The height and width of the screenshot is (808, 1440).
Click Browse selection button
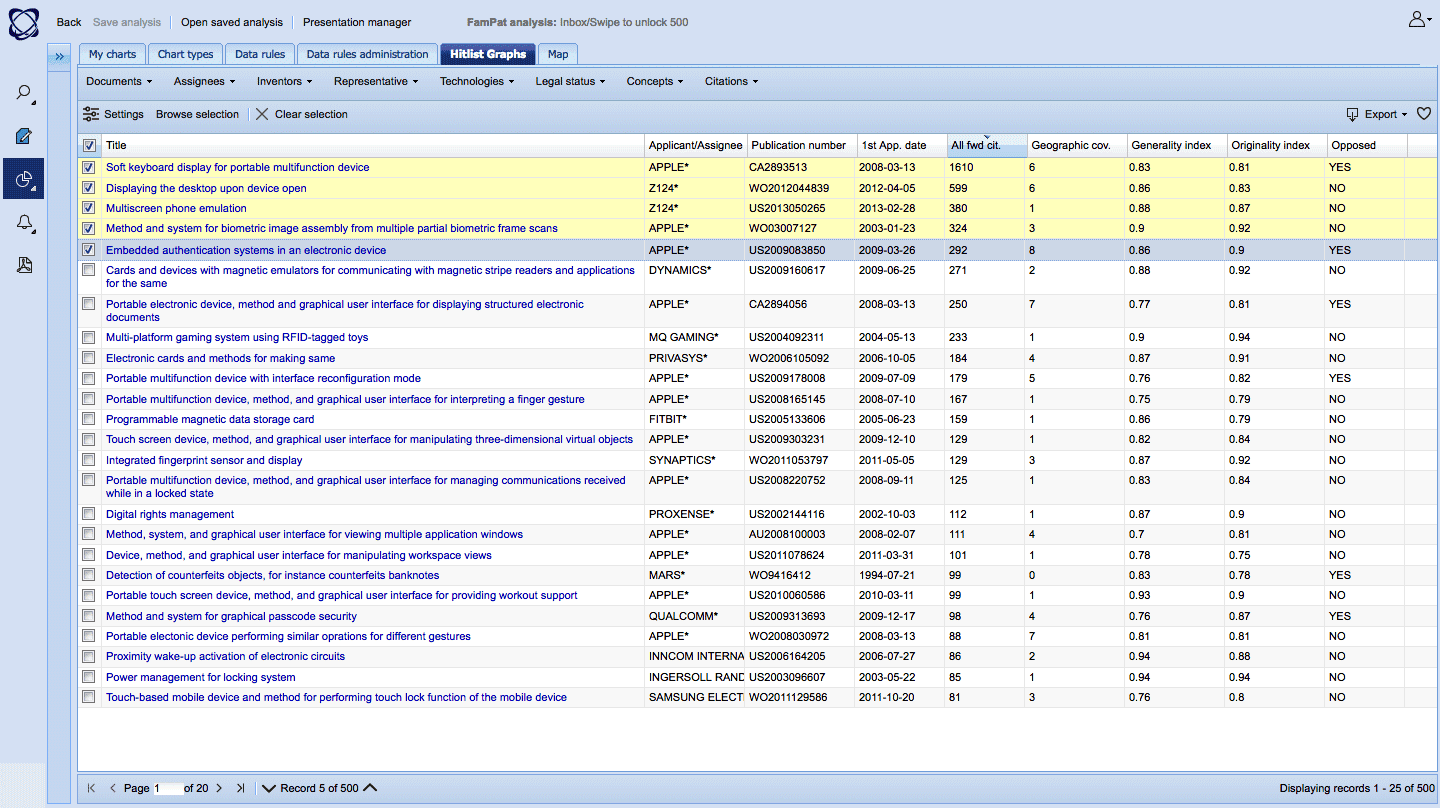(197, 114)
